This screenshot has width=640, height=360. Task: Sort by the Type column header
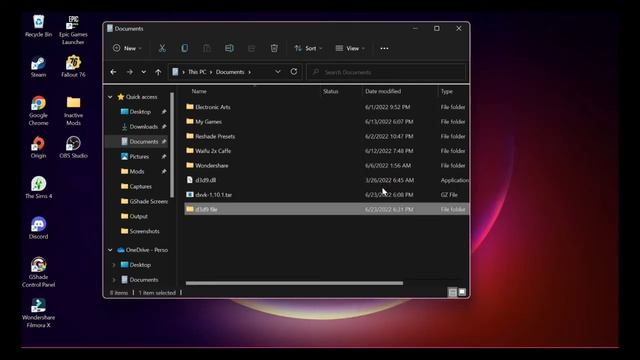[x=447, y=91]
